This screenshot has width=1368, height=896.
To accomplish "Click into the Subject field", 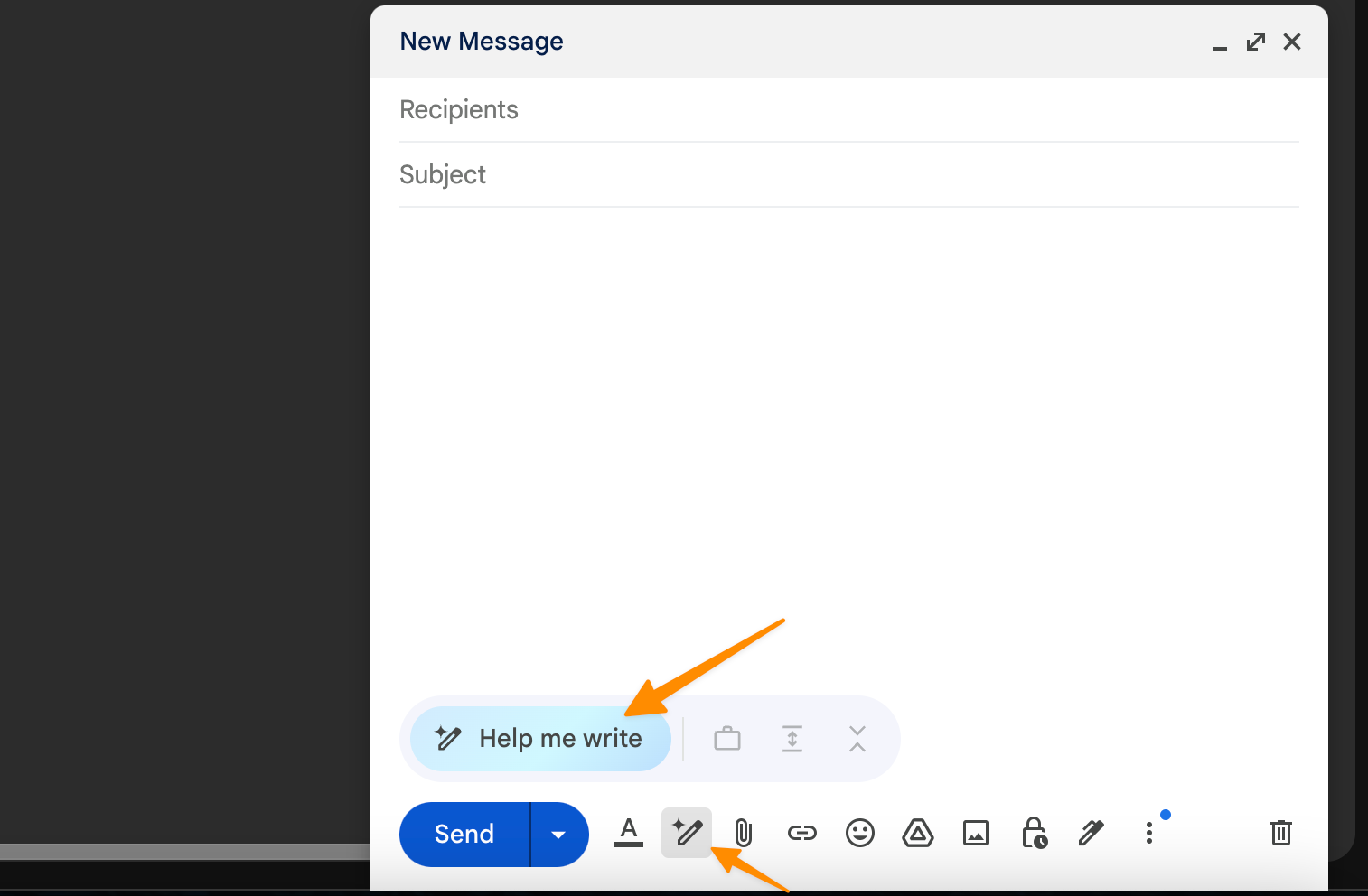I will point(848,175).
